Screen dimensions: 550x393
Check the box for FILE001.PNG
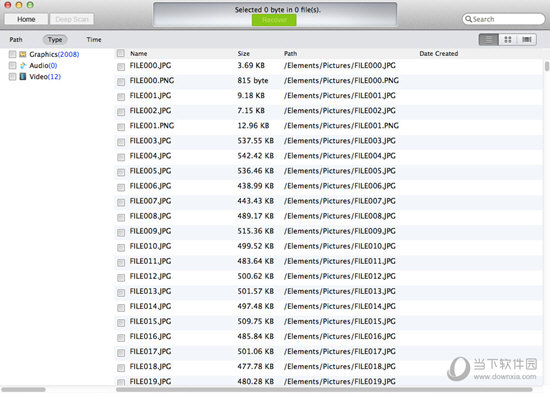(121, 127)
